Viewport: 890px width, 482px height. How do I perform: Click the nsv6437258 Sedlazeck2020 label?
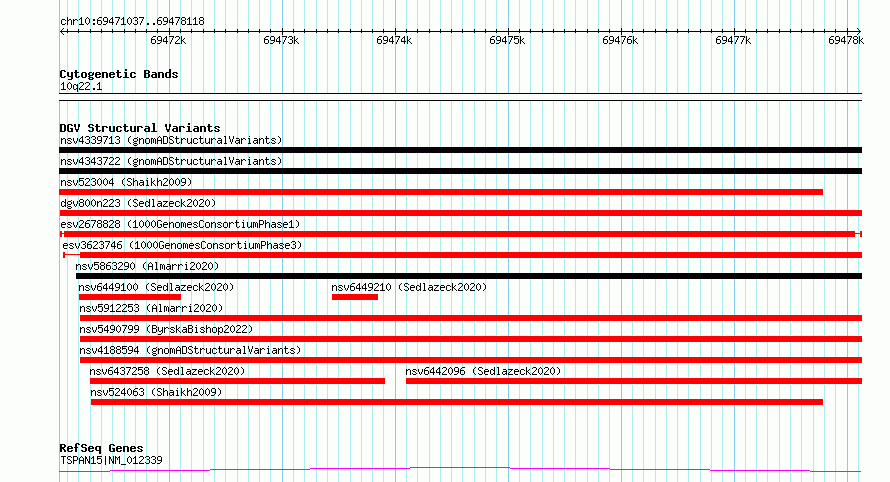point(167,371)
